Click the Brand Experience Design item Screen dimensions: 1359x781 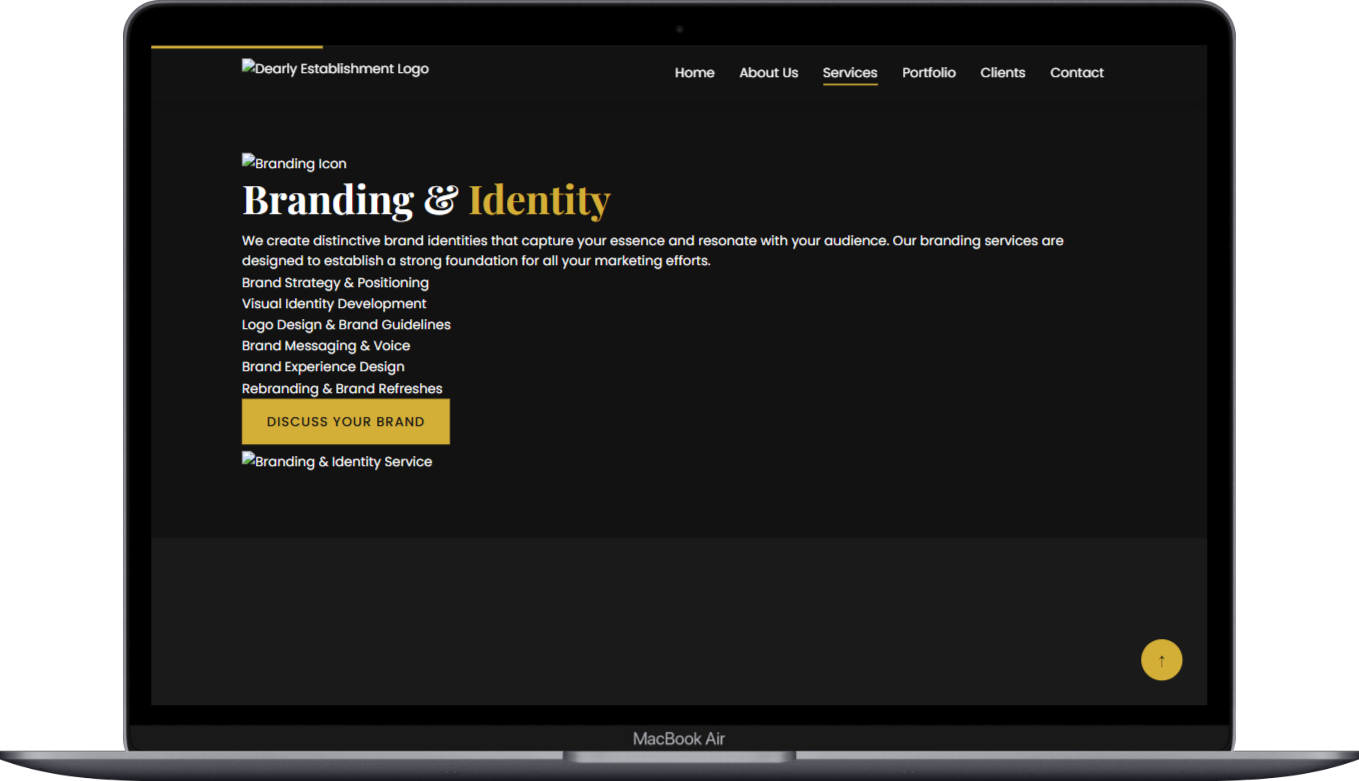pos(323,367)
